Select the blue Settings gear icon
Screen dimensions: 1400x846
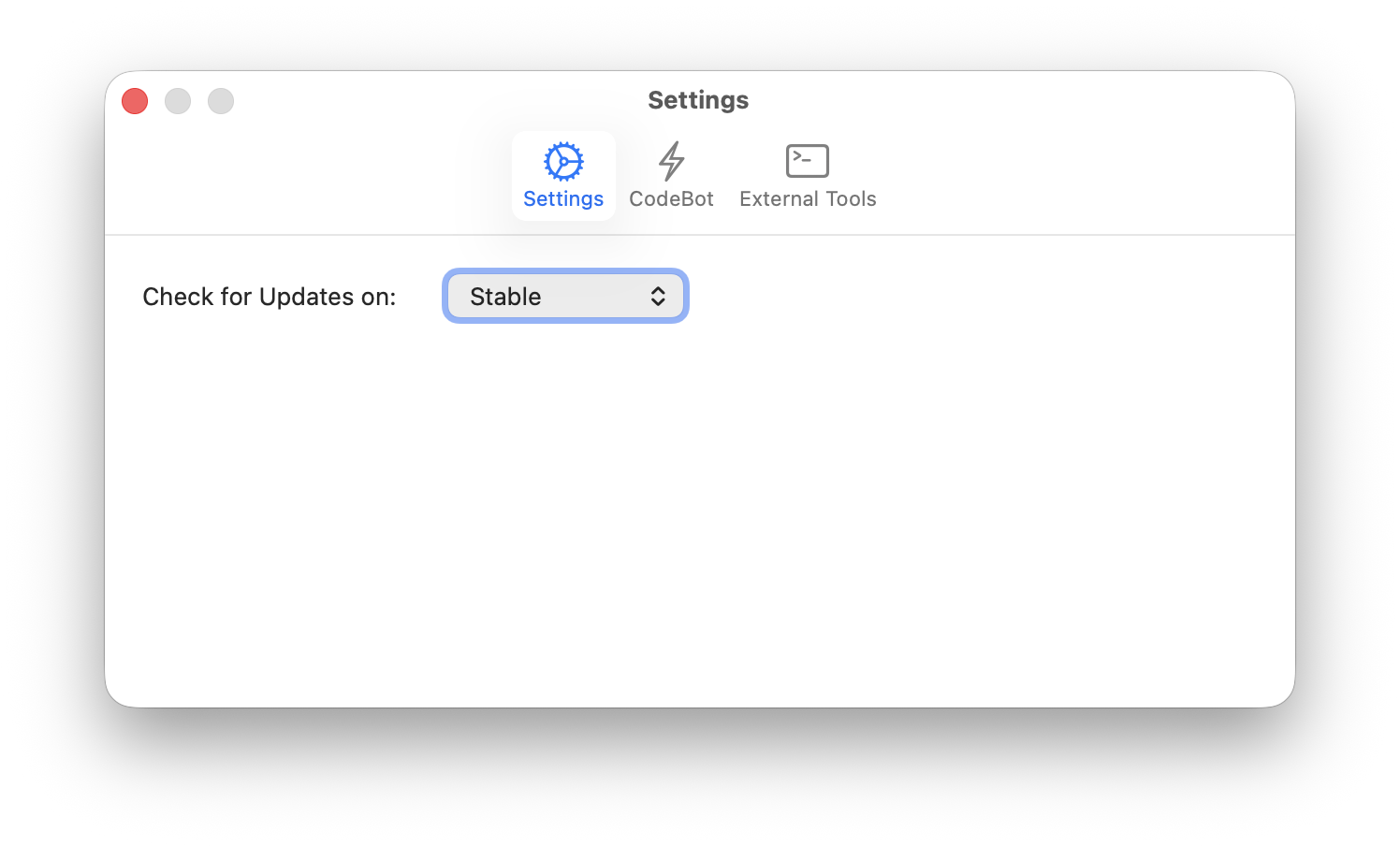click(563, 161)
